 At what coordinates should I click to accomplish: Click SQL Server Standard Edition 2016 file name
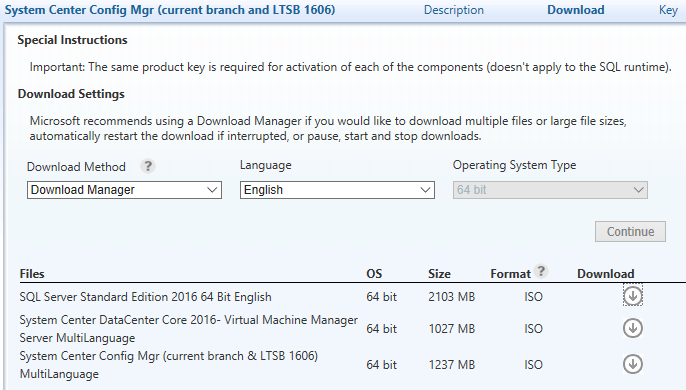(x=145, y=297)
